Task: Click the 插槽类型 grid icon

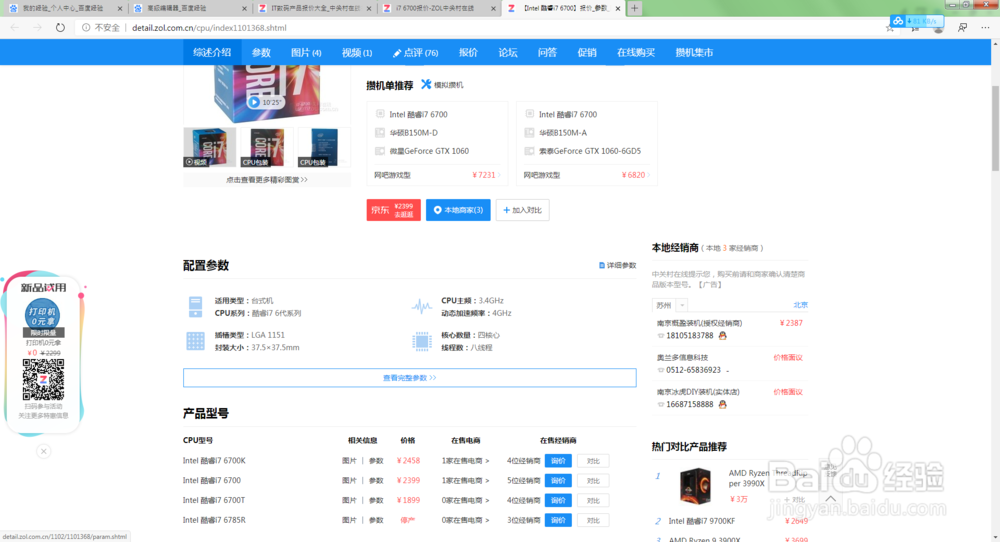Action: pos(195,341)
